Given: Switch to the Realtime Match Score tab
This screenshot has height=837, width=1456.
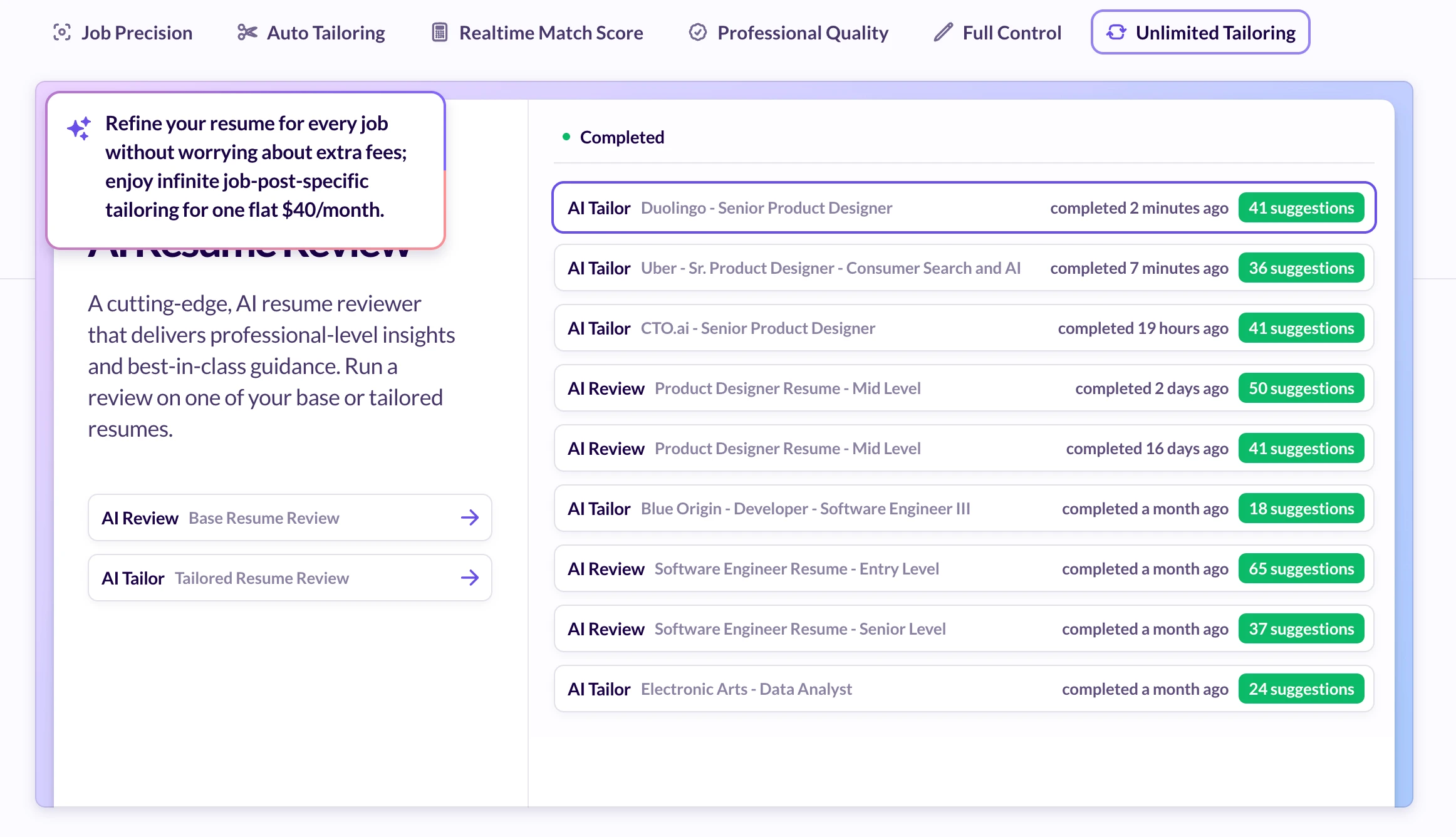Looking at the screenshot, I should pyautogui.click(x=551, y=33).
